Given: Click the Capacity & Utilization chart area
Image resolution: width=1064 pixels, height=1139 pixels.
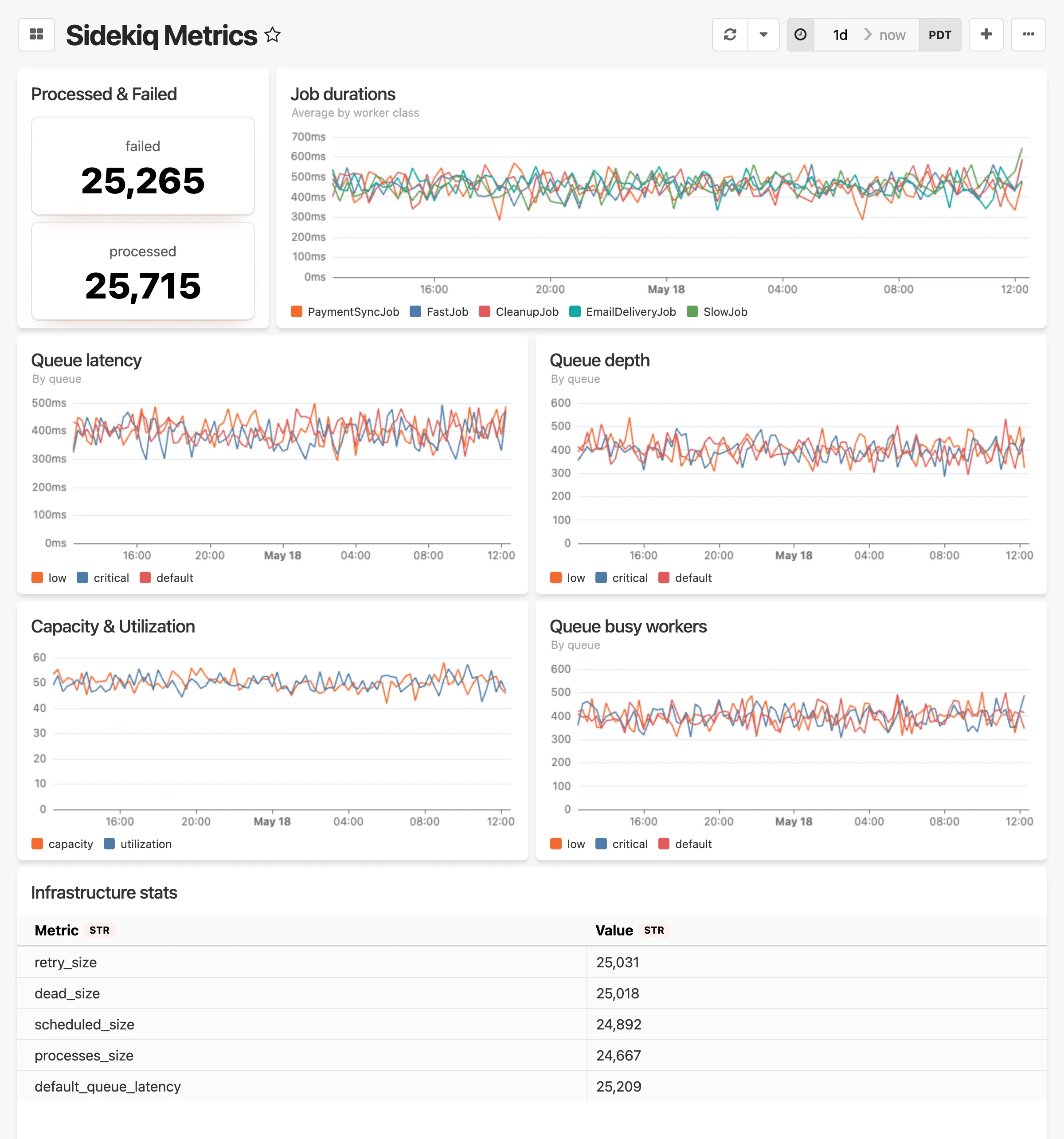Looking at the screenshot, I should (282, 733).
